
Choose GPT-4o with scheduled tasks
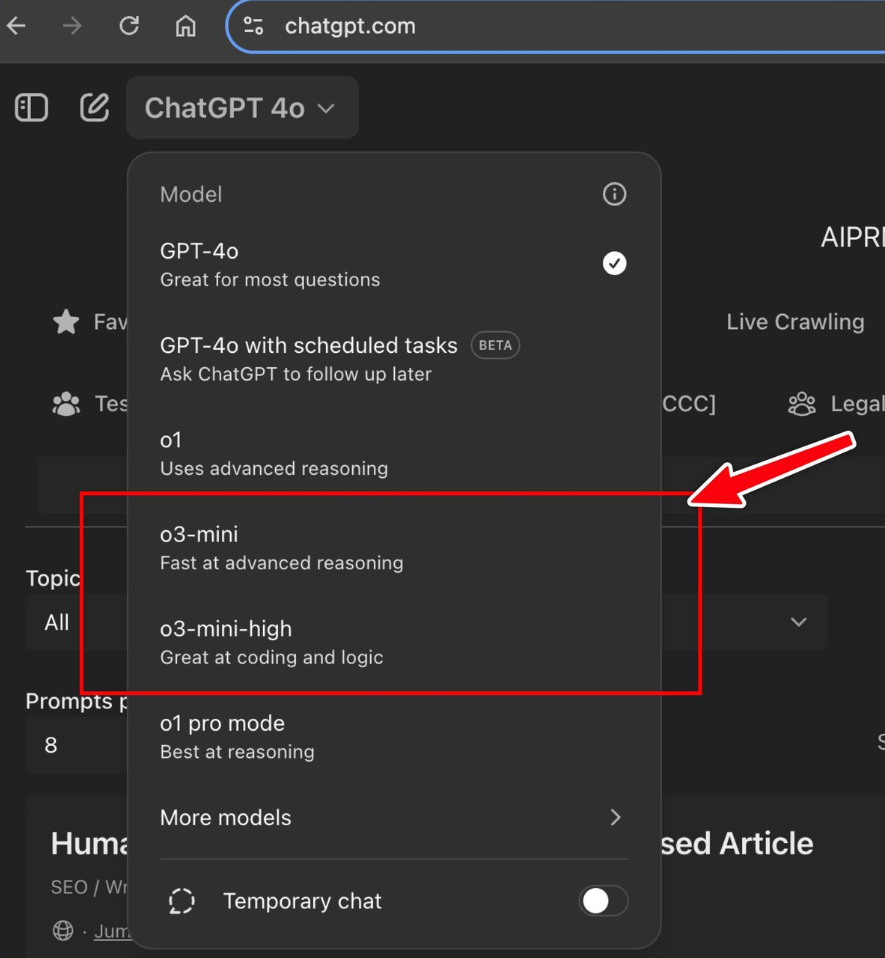point(393,359)
